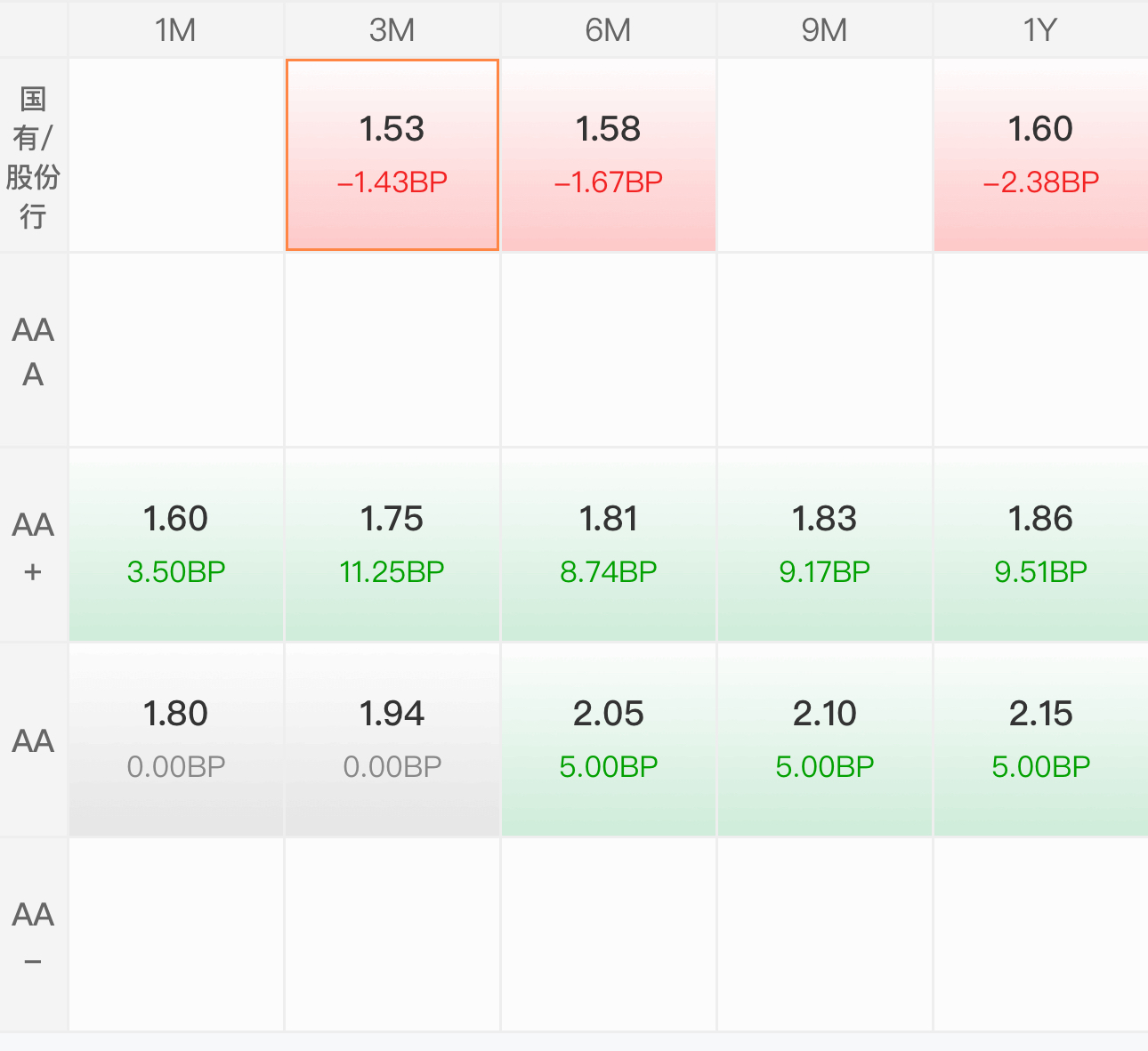Open the AA+ 9M 1.83 cell
Image resolution: width=1148 pixels, height=1051 pixels.
pyautogui.click(x=825, y=545)
